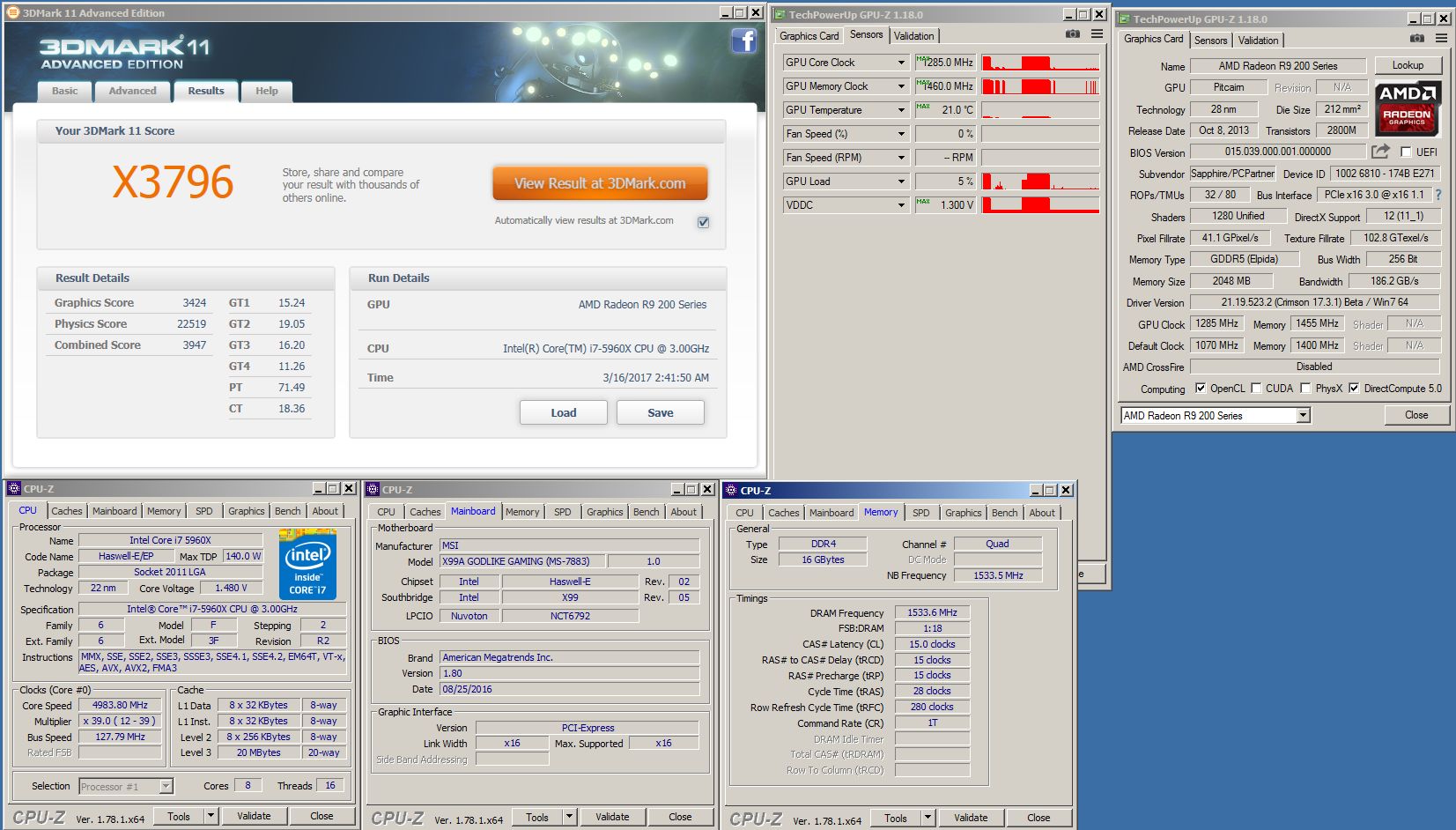The height and width of the screenshot is (830, 1456).
Task: Click Graphics Score value 3424
Action: [195, 302]
